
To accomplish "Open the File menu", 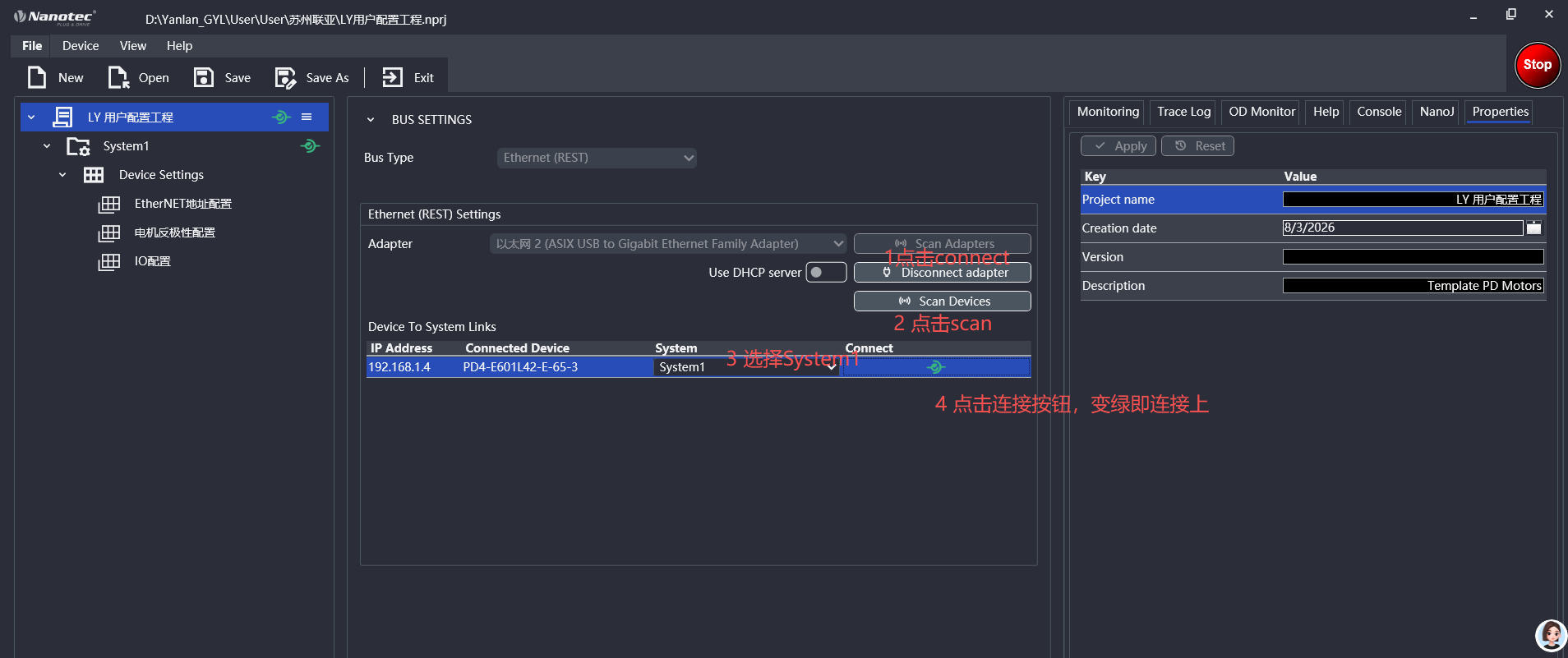I will (32, 46).
